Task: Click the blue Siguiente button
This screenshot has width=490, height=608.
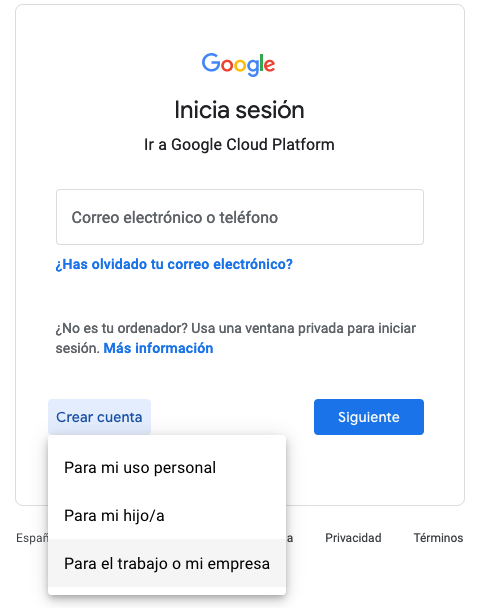Action: click(x=369, y=417)
